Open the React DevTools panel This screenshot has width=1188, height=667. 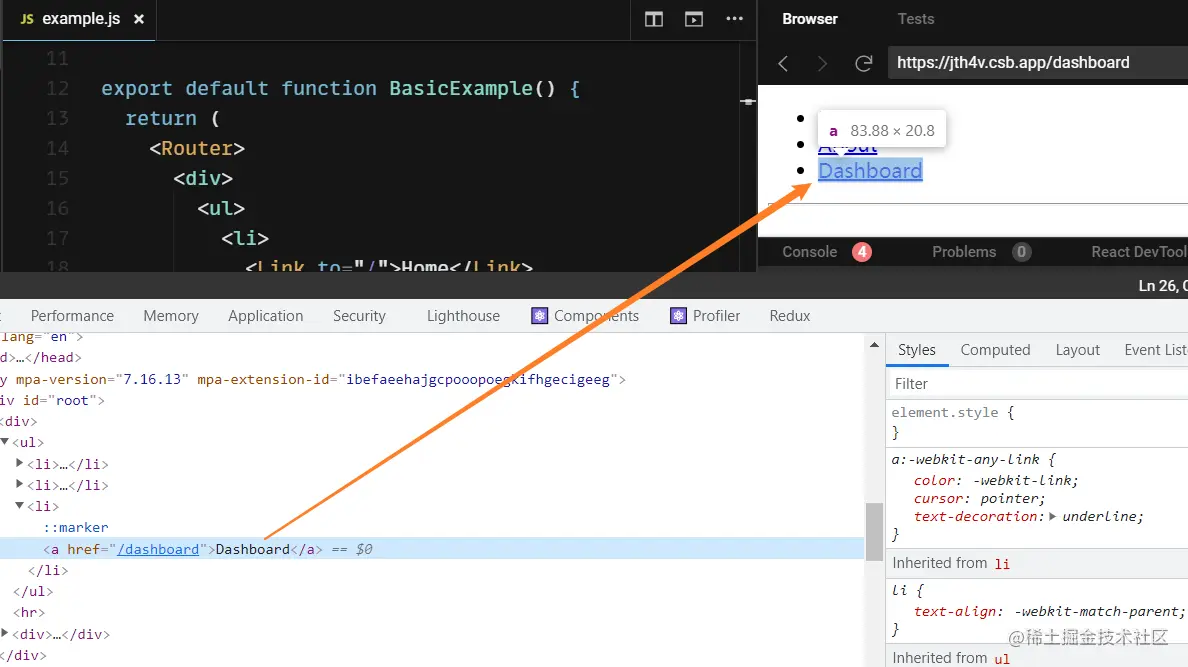tap(1139, 252)
